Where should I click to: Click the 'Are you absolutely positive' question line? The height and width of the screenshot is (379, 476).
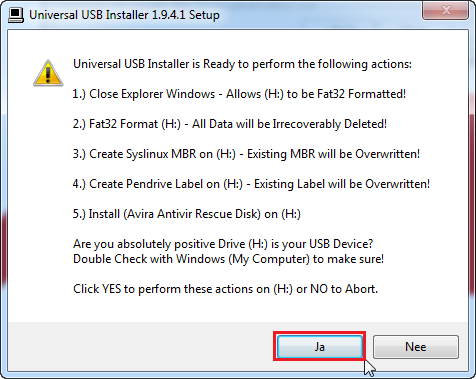point(223,244)
